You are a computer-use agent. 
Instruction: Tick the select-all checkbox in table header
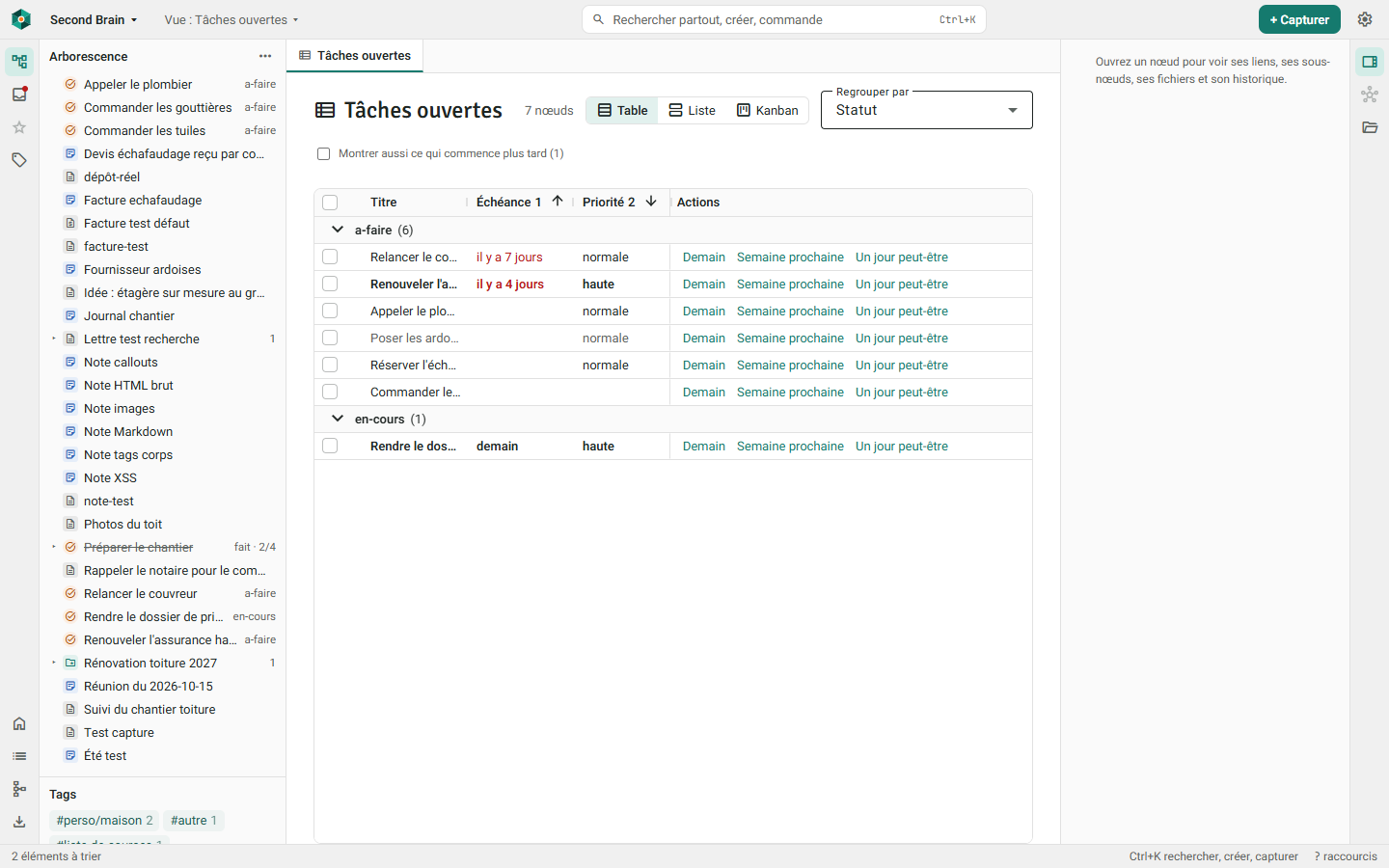pos(330,203)
